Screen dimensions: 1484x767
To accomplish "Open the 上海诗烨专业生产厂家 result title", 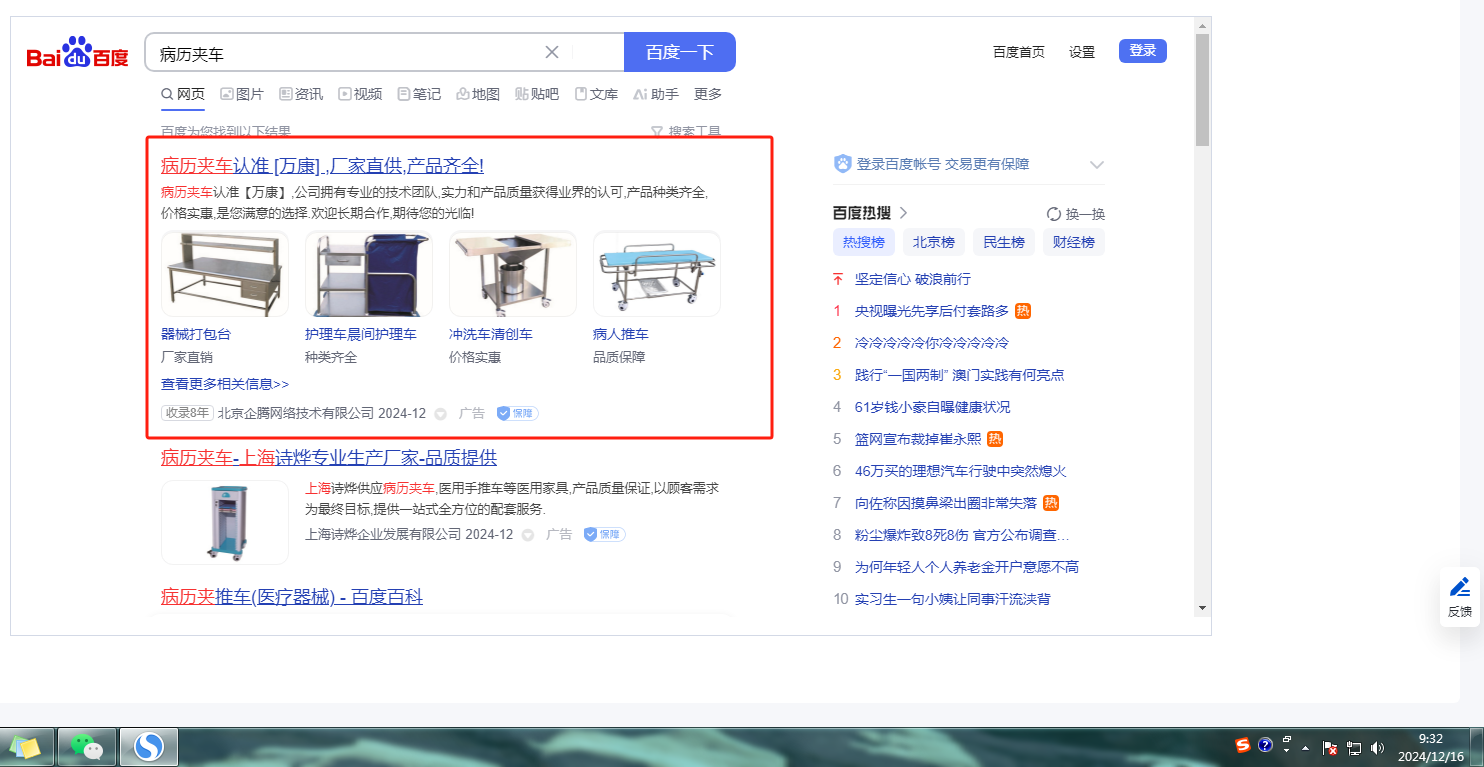I will click(x=329, y=458).
